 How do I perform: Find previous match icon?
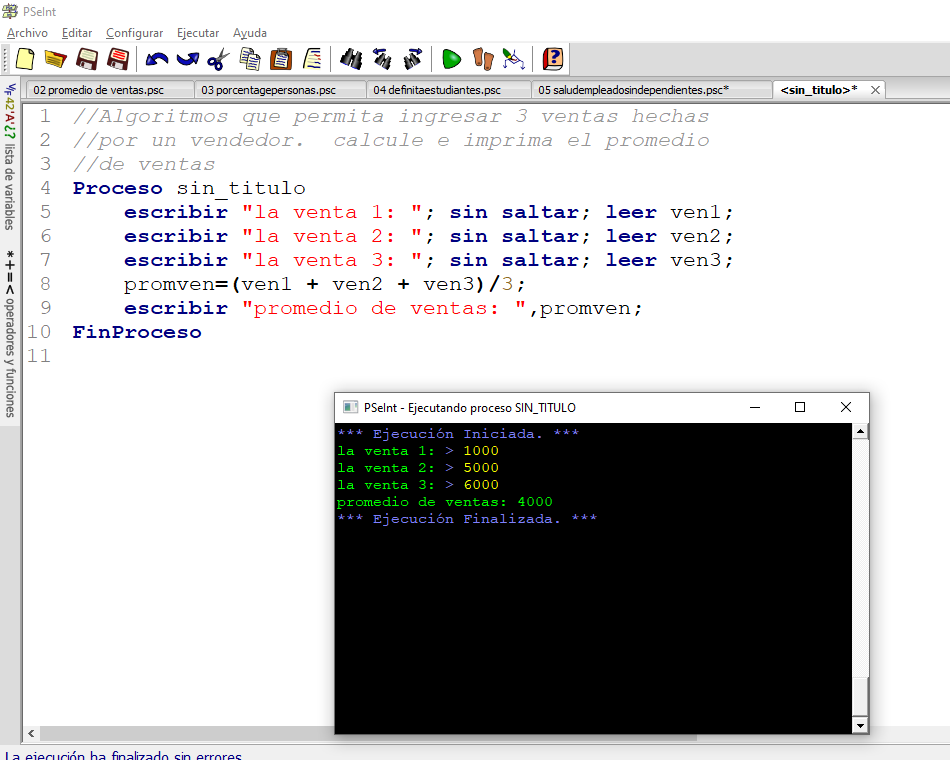382,59
